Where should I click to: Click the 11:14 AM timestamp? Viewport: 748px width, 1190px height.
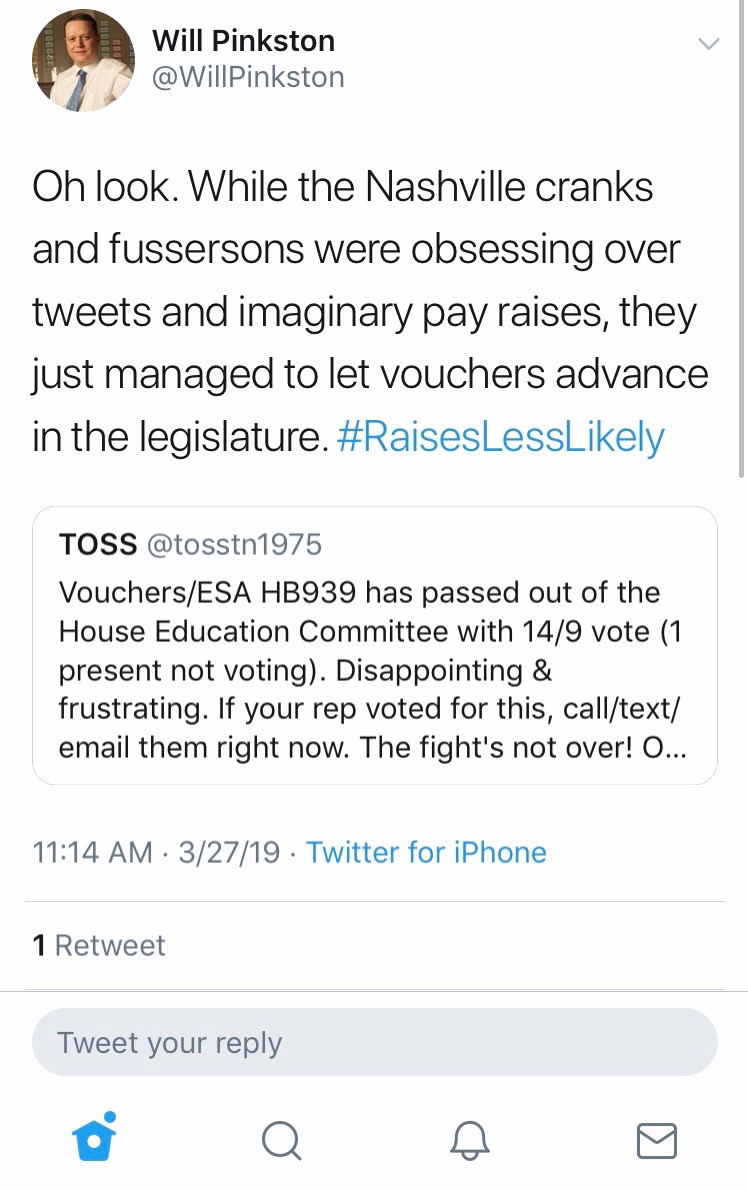(x=92, y=853)
